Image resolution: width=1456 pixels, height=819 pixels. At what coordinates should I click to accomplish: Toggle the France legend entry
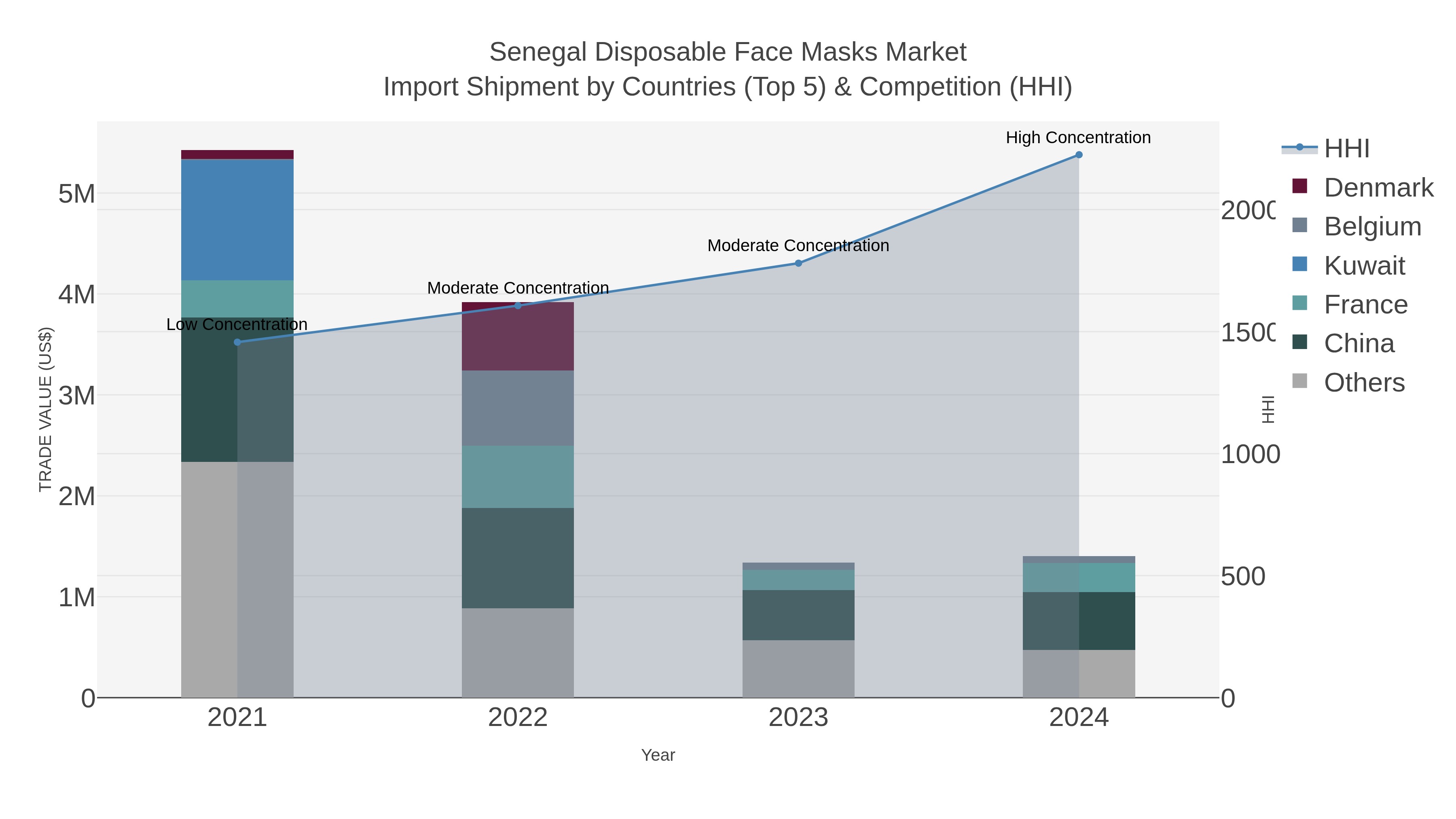click(x=1350, y=304)
